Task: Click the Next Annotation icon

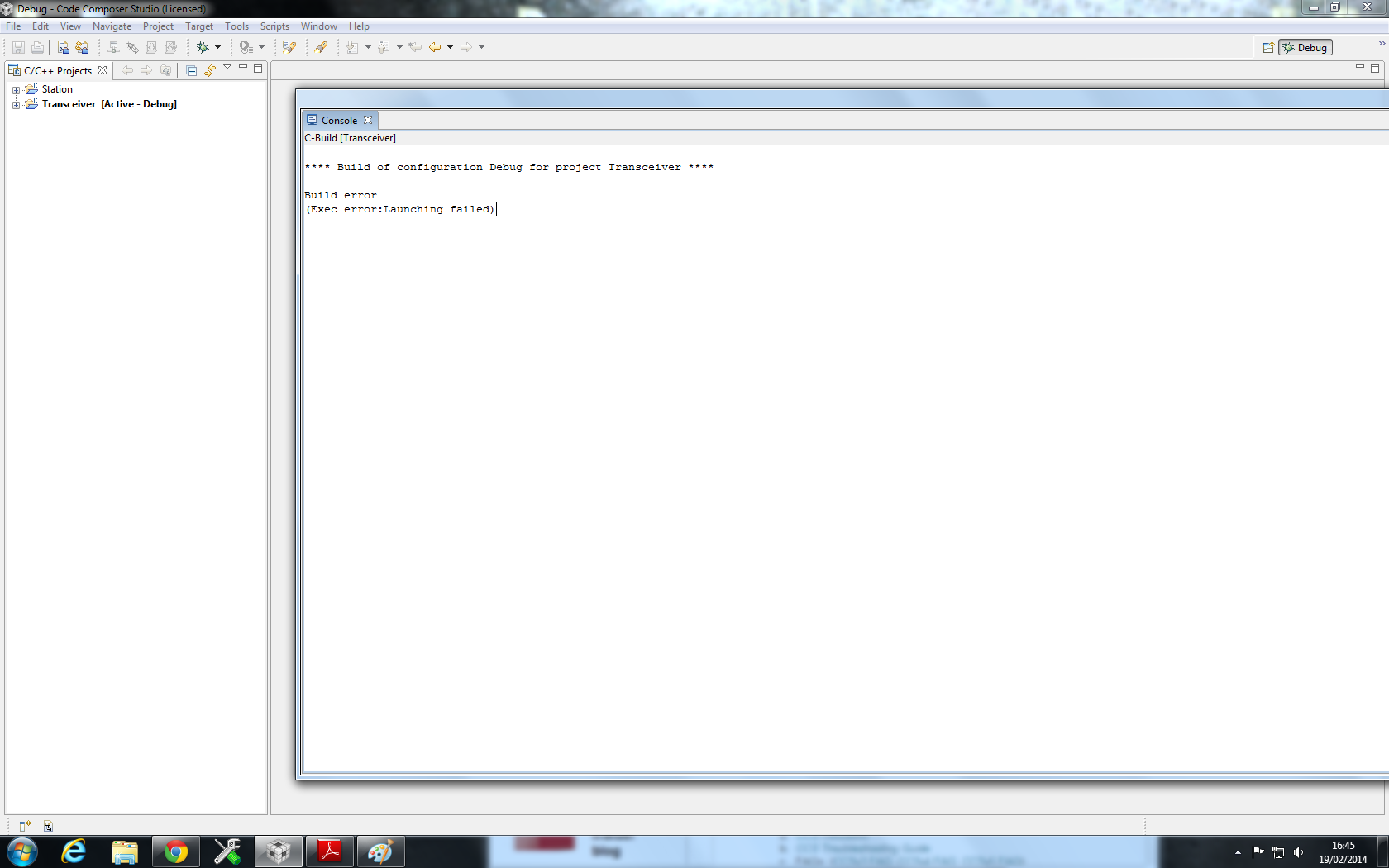Action: tap(352, 47)
